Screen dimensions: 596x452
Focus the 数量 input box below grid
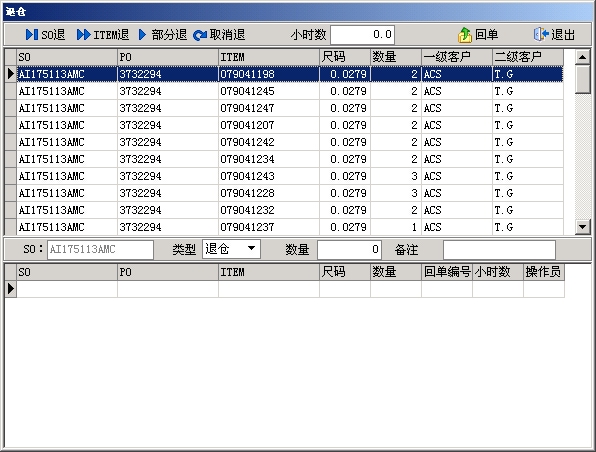click(x=349, y=250)
